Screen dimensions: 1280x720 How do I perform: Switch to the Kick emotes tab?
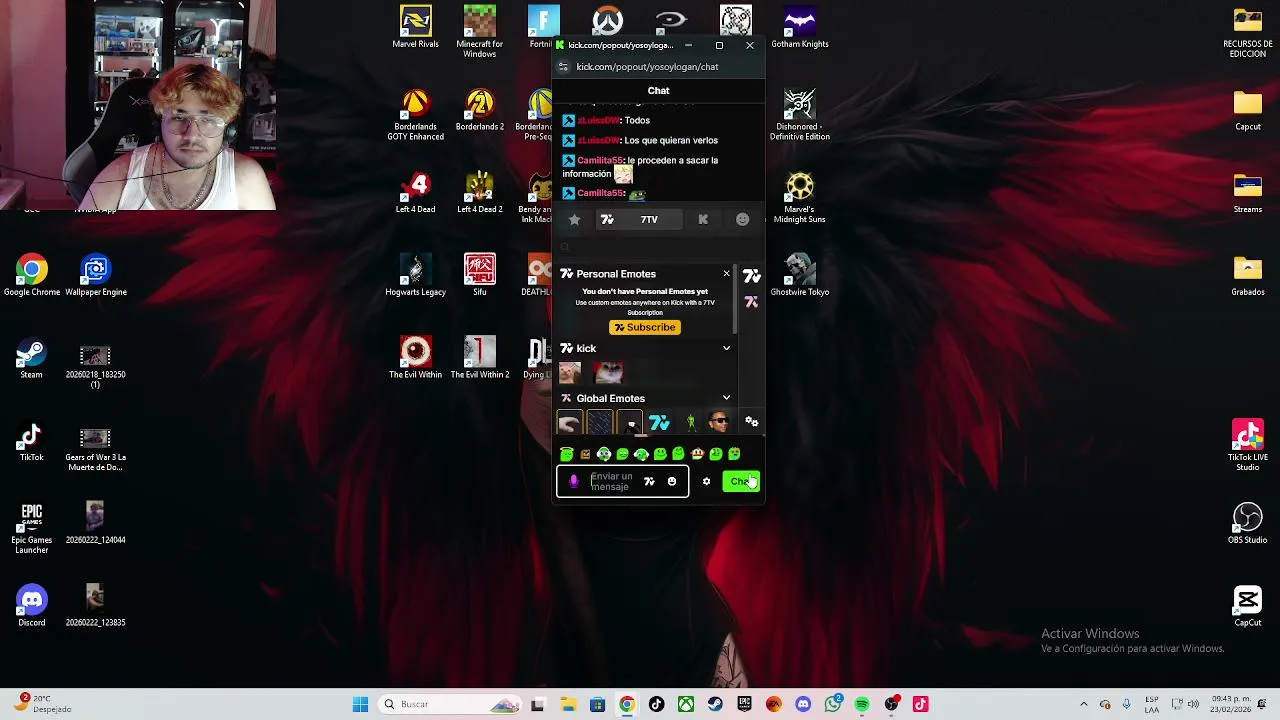[703, 220]
